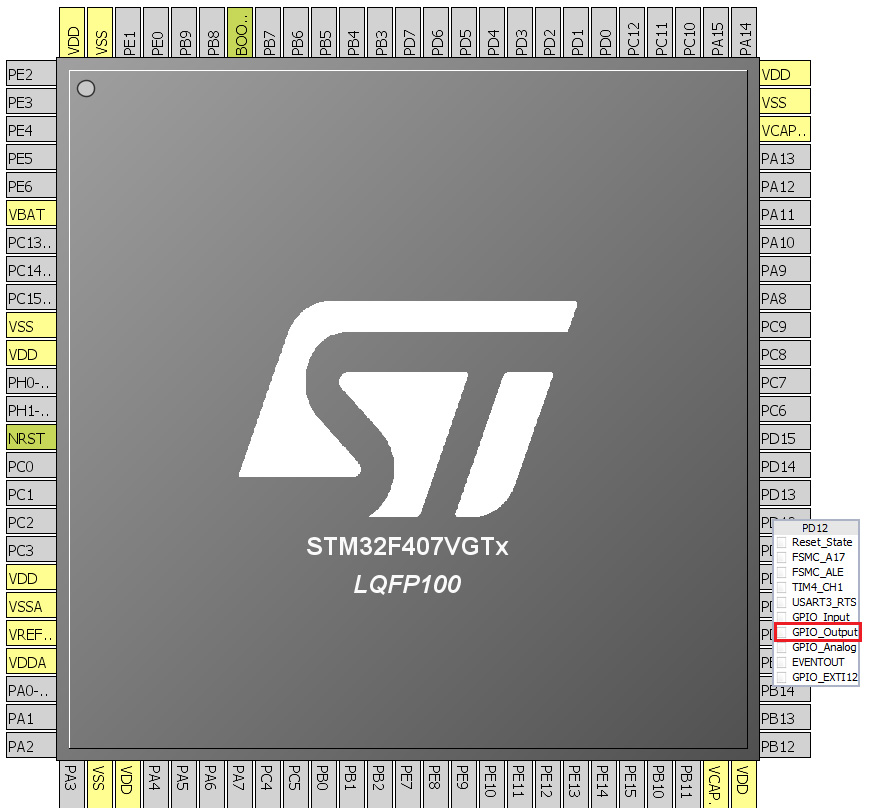Screen dimensions: 879x808
Task: Select GPIO_Output in the PD12 menu
Action: point(824,632)
